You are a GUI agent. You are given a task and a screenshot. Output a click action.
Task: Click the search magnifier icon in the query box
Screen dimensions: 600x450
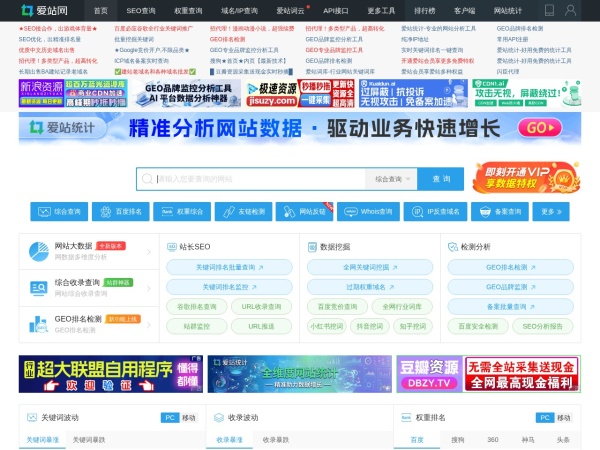point(147,179)
